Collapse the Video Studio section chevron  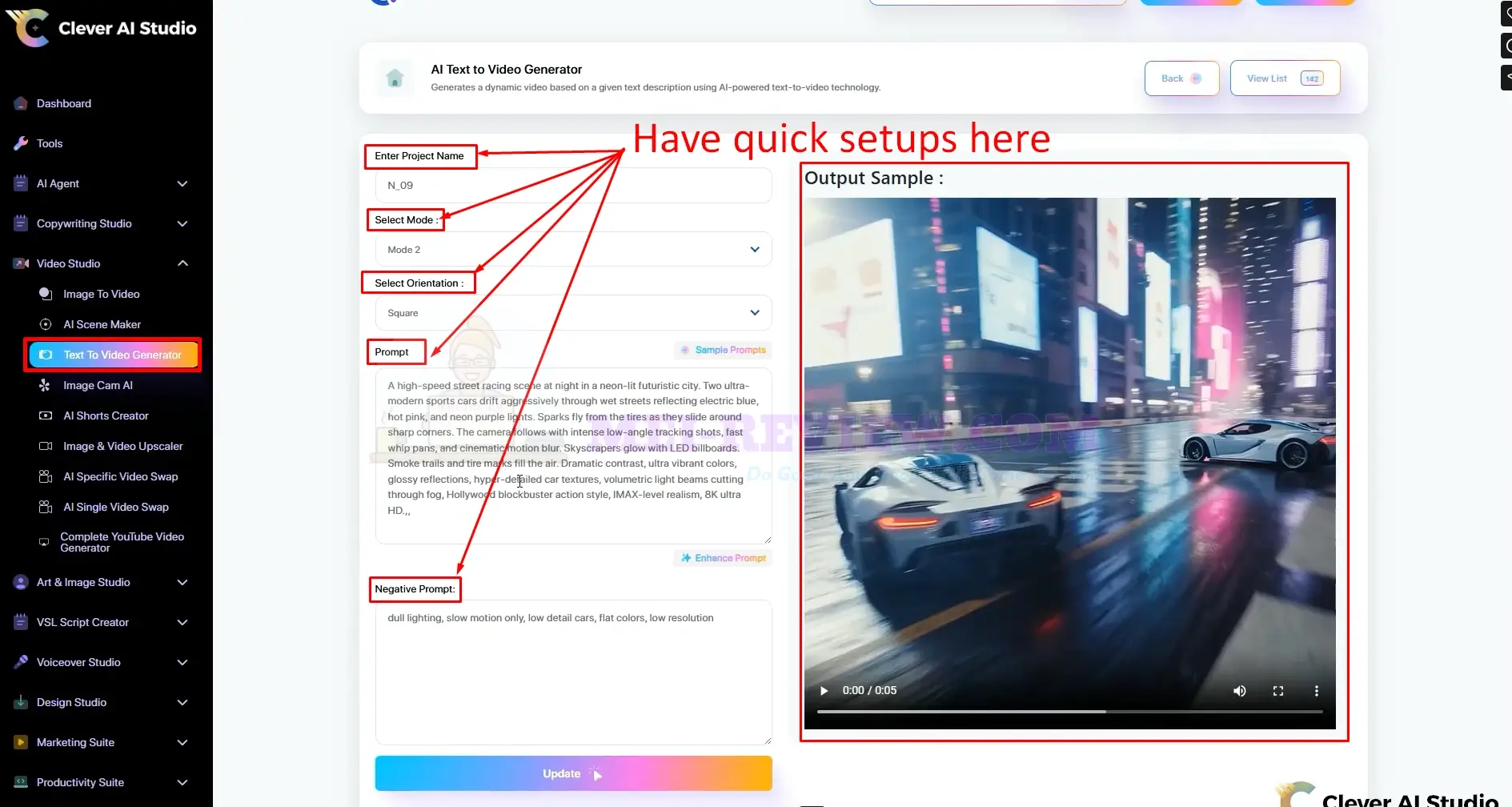(182, 263)
